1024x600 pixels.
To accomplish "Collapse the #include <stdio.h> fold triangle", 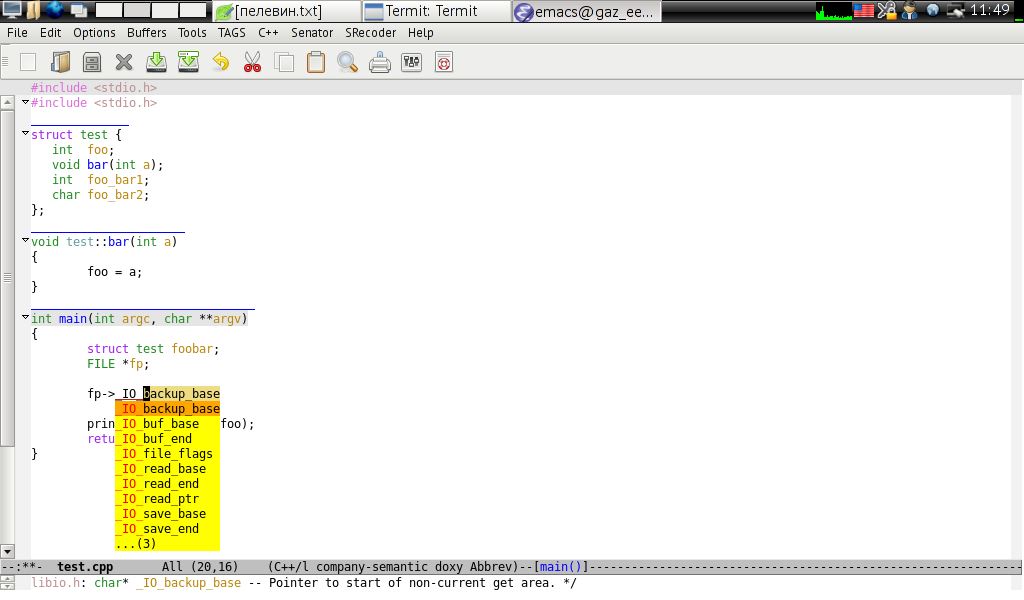I will [x=25, y=102].
